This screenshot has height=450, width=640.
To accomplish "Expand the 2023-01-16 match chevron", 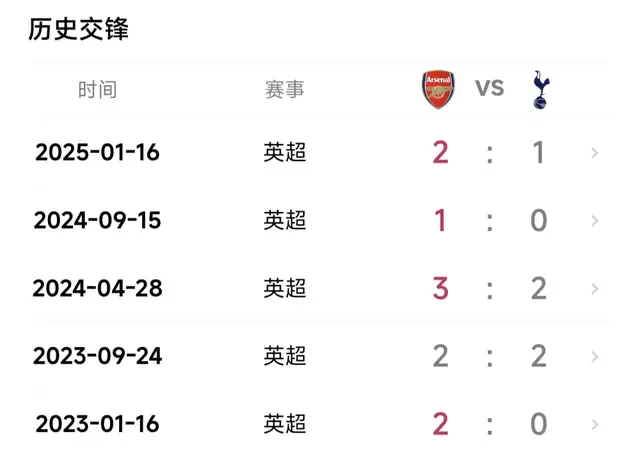I will [596, 425].
